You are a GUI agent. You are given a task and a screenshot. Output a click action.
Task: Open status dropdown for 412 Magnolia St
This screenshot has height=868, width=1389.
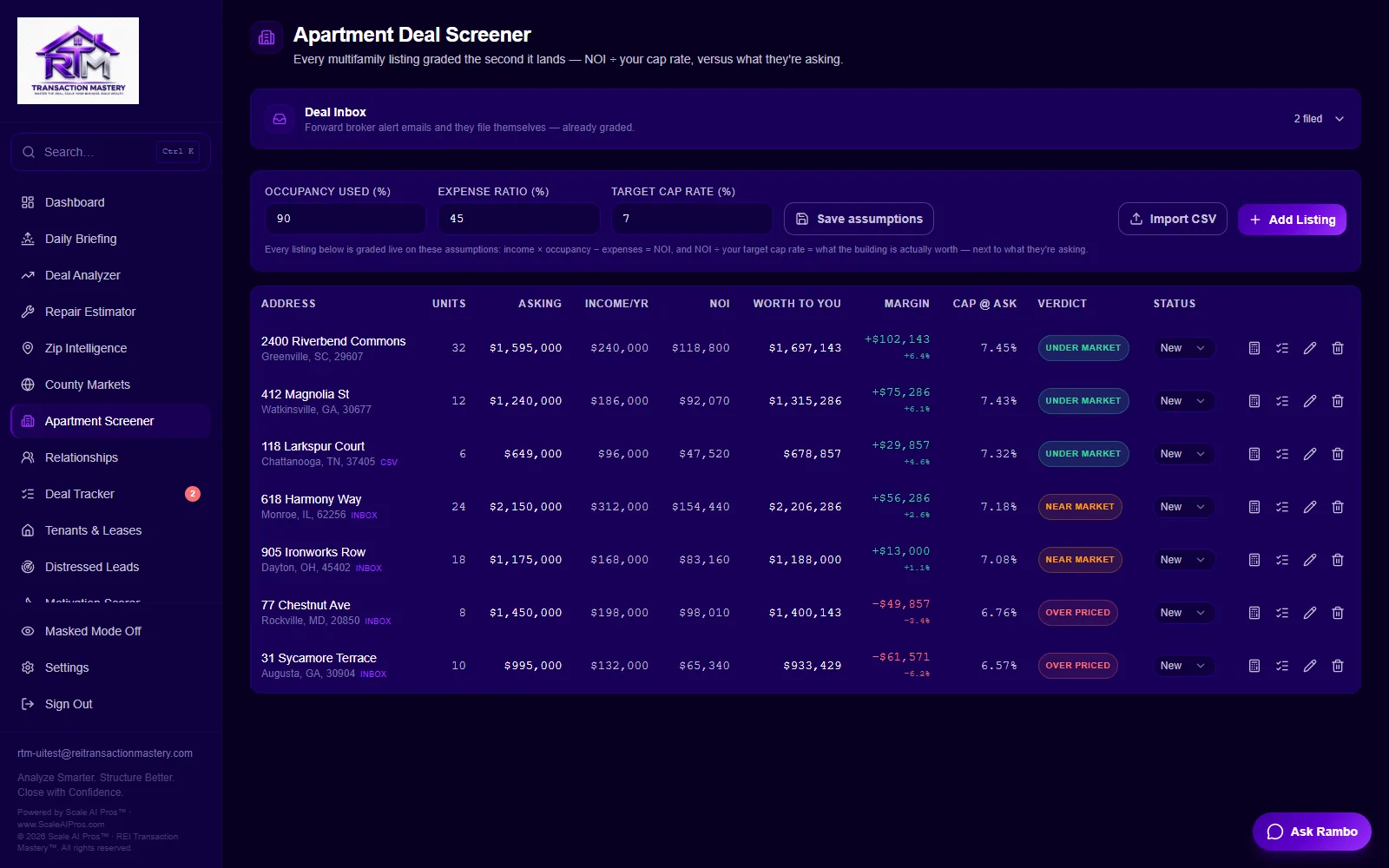tap(1183, 401)
